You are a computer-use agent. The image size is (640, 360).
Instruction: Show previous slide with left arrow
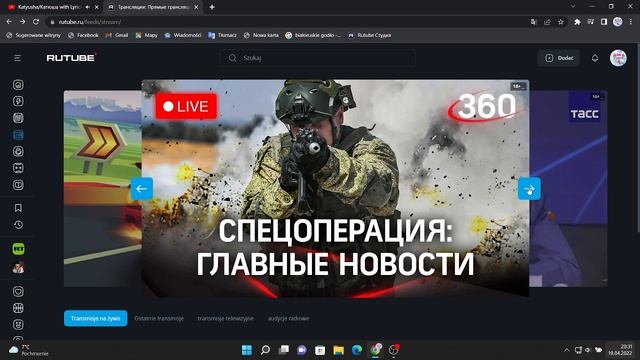coord(142,189)
